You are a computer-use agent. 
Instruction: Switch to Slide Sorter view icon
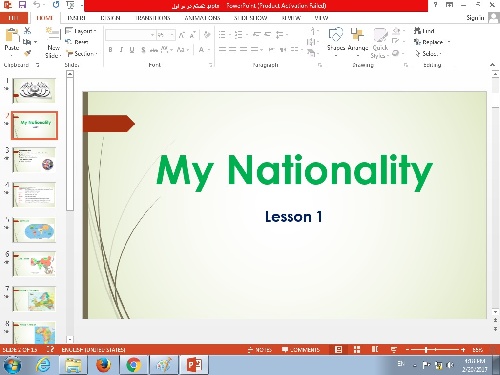357,349
